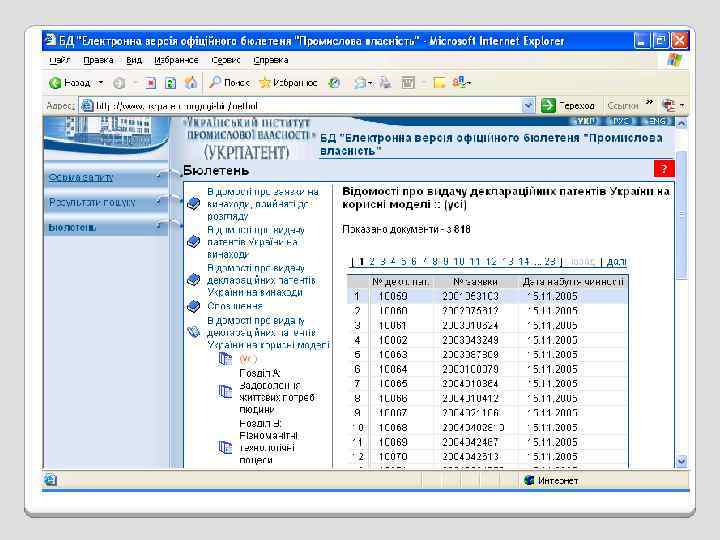Image resolution: width=720 pixels, height=540 pixels.
Task: Click the Stop loading icon
Action: pyautogui.click(x=151, y=83)
